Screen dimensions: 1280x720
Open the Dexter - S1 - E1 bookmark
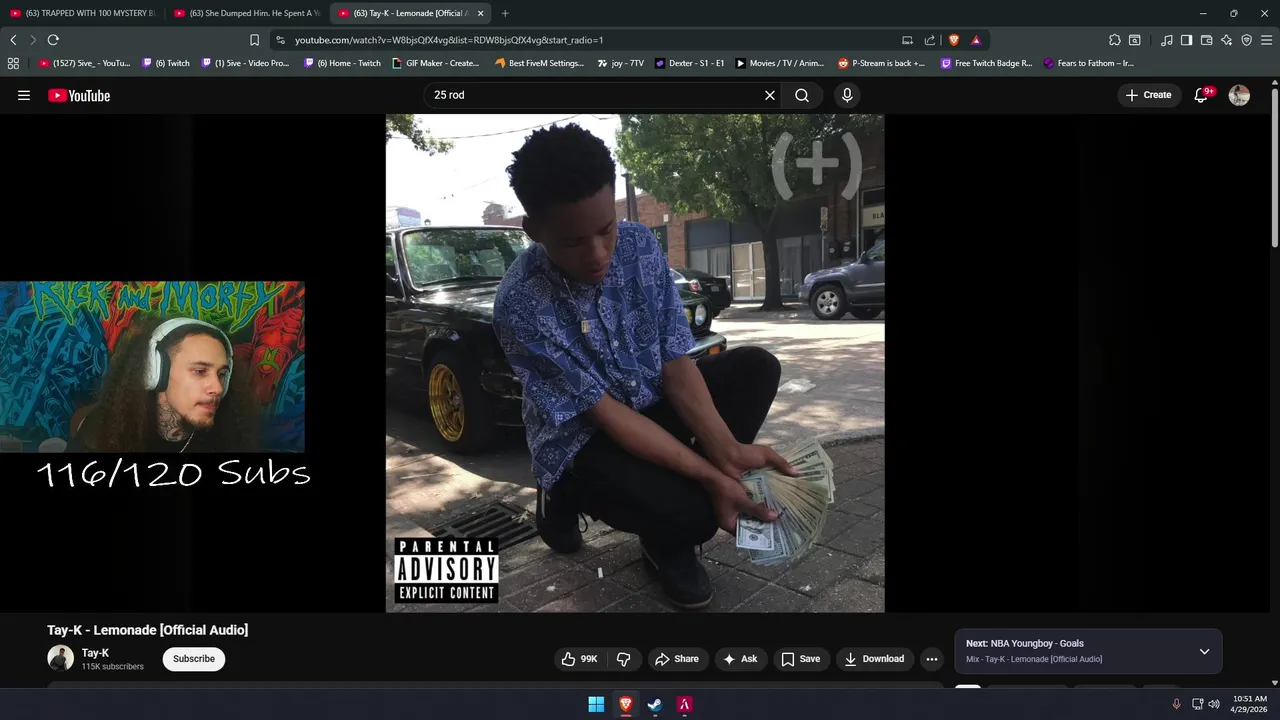click(x=690, y=63)
